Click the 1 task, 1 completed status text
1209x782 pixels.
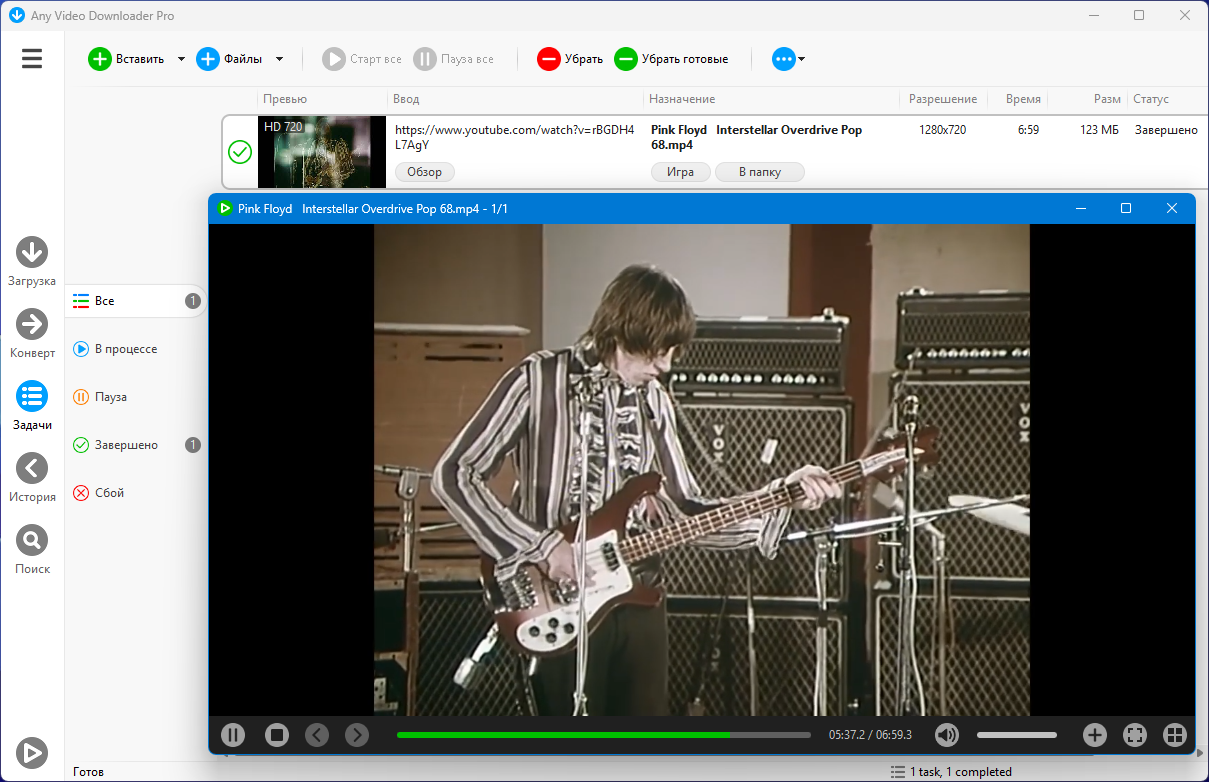pyautogui.click(x=961, y=772)
